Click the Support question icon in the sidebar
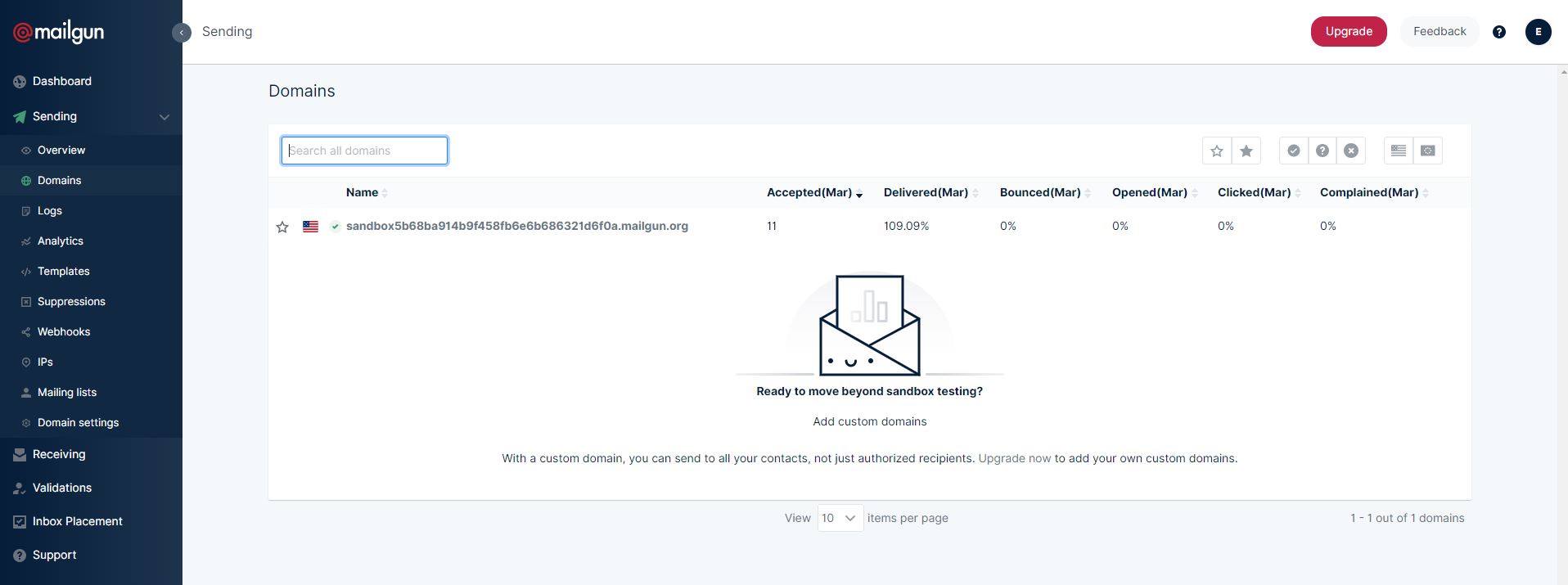1568x585 pixels. (20, 556)
